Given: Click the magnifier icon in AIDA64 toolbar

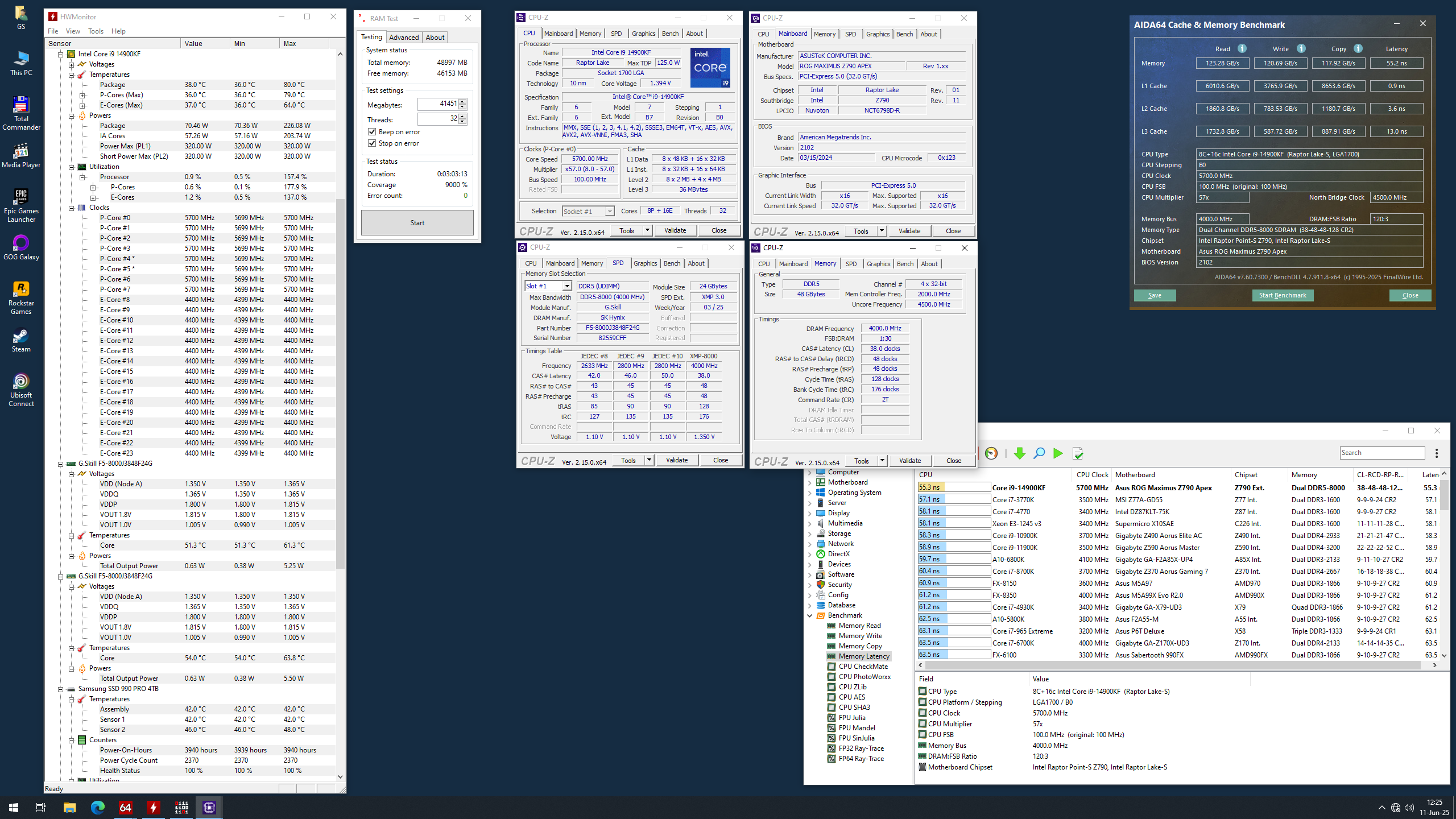Looking at the screenshot, I should (1039, 453).
